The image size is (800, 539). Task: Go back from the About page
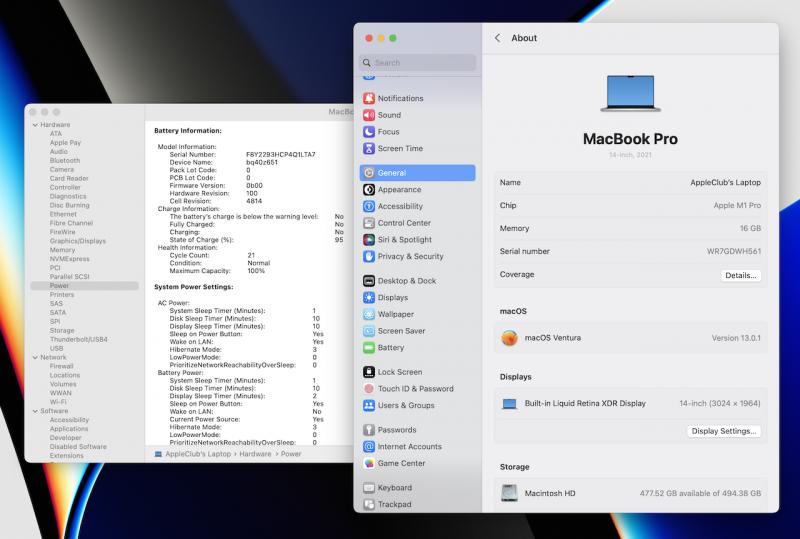click(x=497, y=38)
